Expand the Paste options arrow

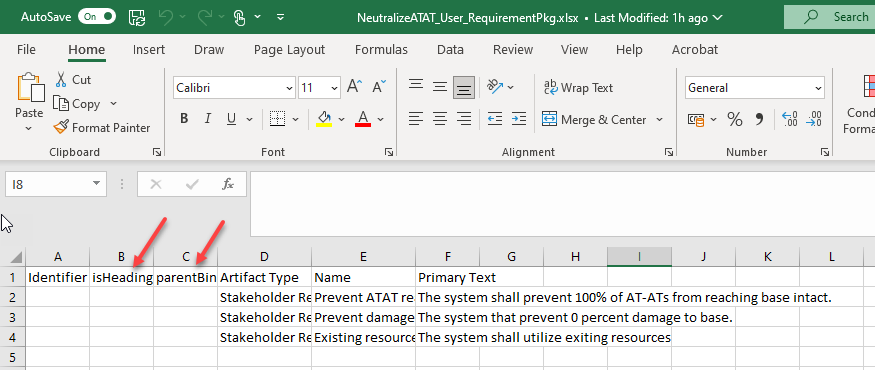[x=29, y=129]
